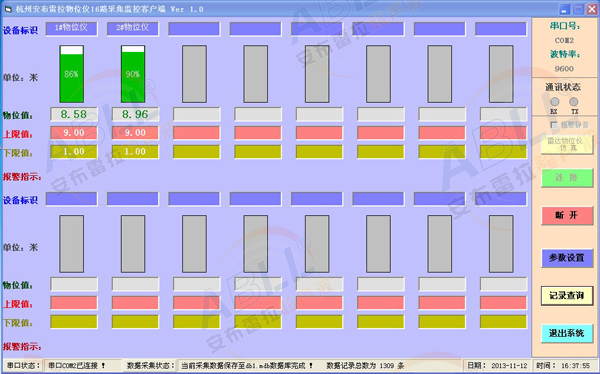Select the 8.58 level value field

coord(74,114)
